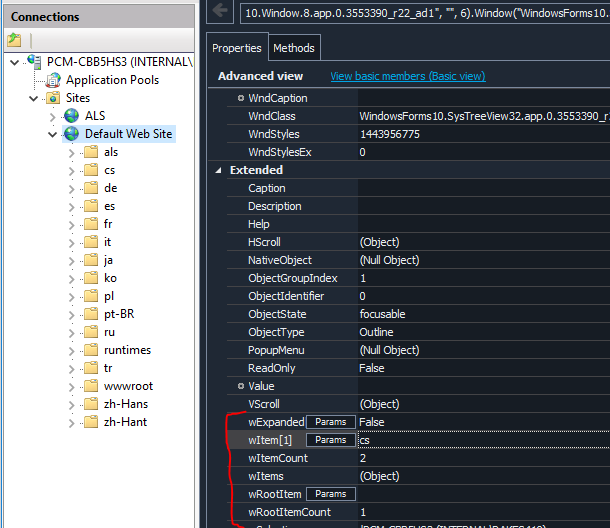
Task: Expand the Value property row
Action: point(240,386)
